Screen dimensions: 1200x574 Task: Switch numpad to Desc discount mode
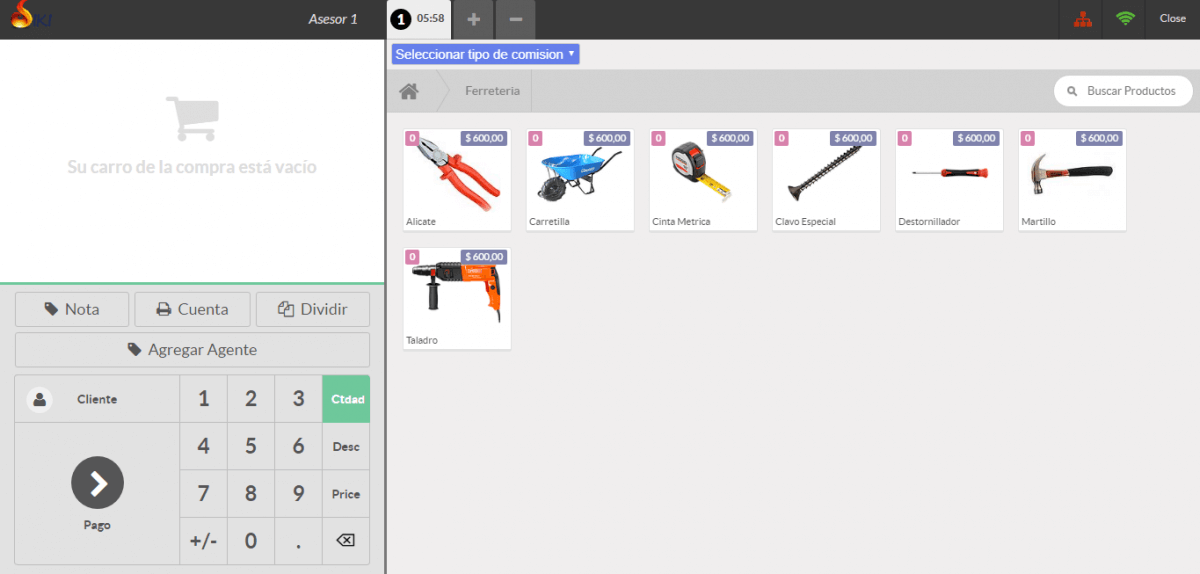click(346, 447)
